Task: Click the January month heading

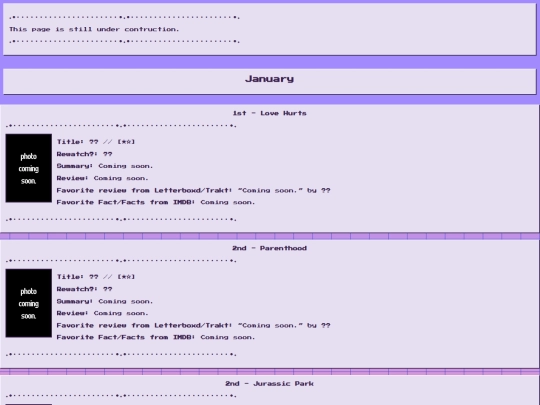Action: tap(269, 79)
